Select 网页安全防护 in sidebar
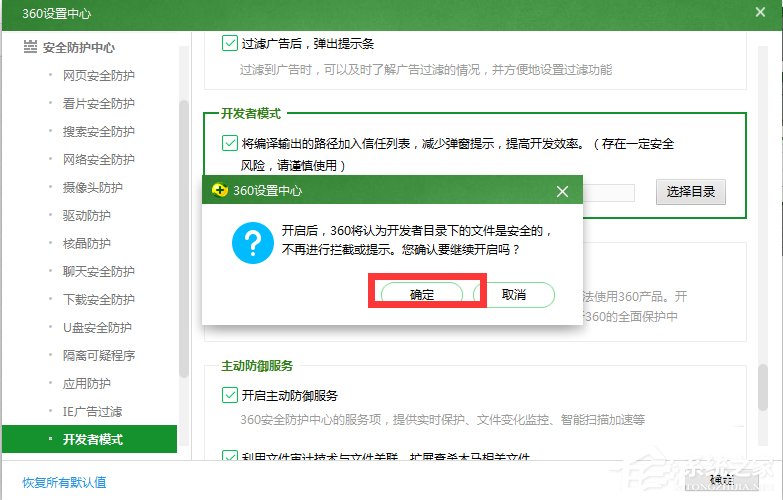The width and height of the screenshot is (783, 500). coord(98,75)
